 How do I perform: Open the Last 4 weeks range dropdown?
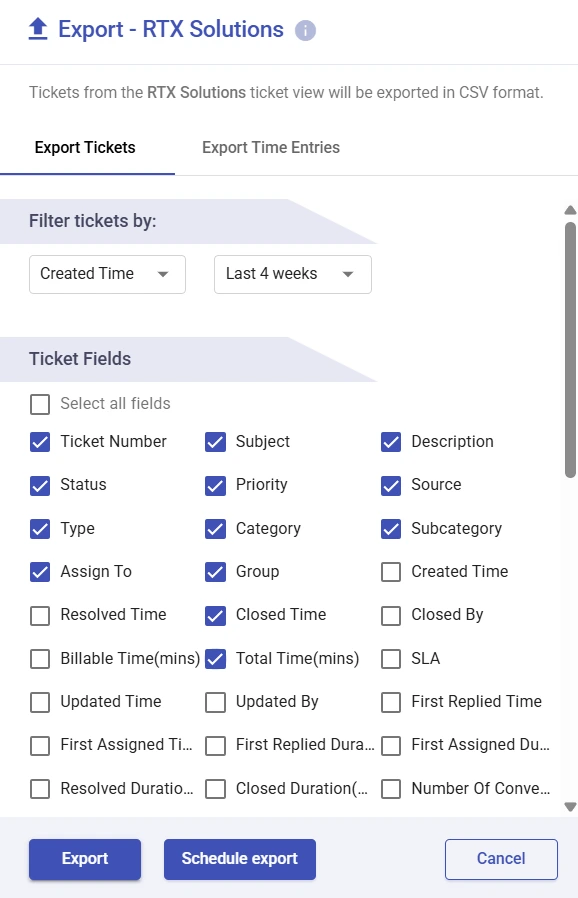293,274
